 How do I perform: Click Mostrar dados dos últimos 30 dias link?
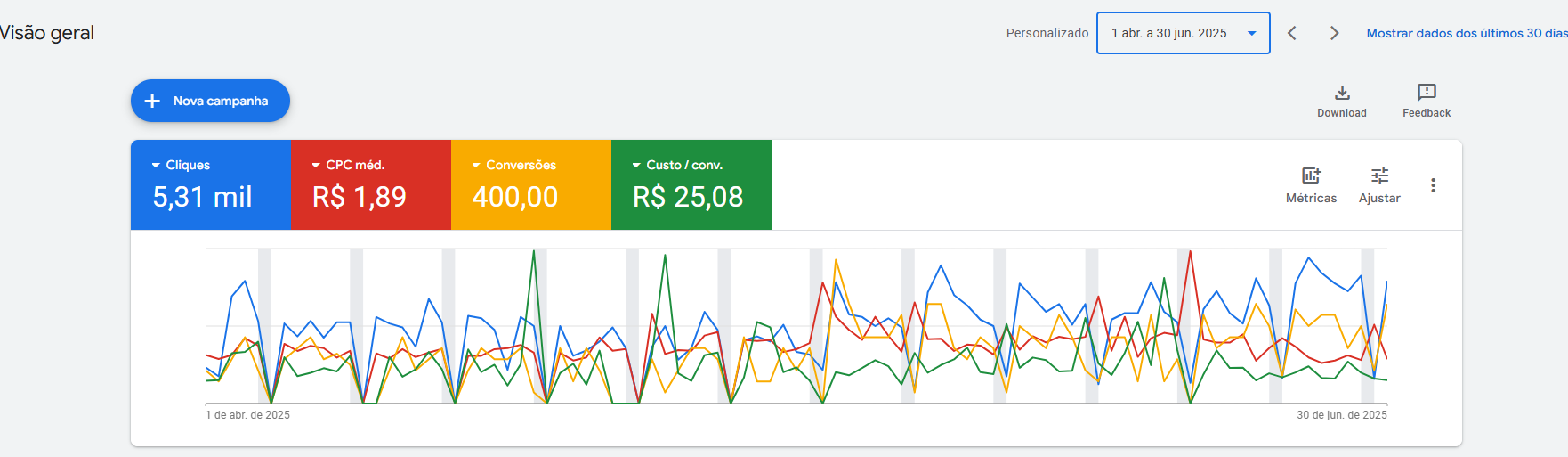click(1466, 33)
